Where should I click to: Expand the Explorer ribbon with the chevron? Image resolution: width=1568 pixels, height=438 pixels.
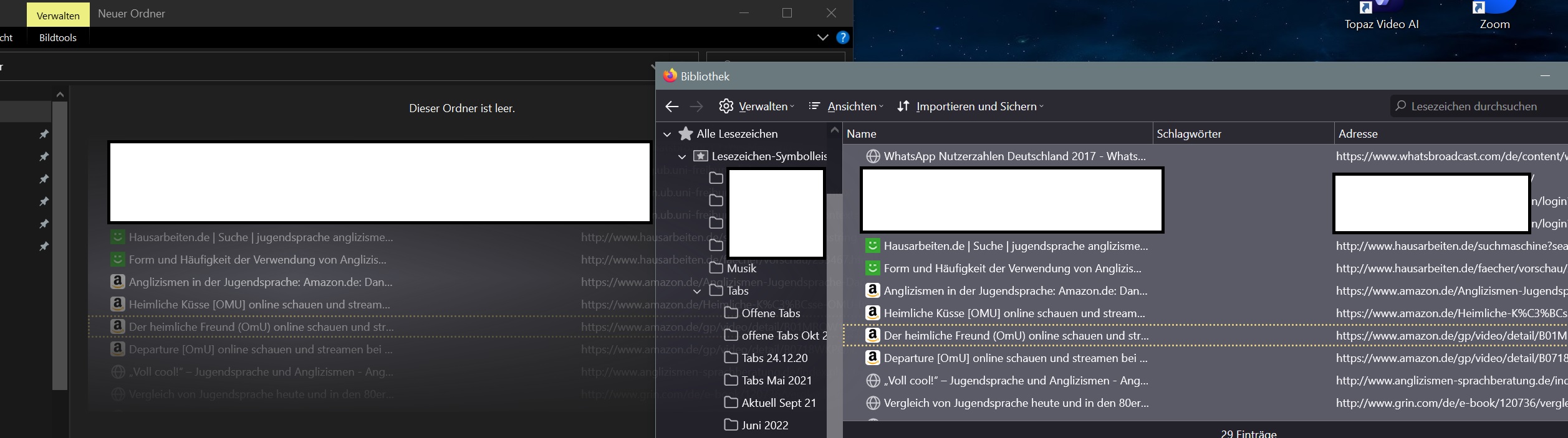822,37
